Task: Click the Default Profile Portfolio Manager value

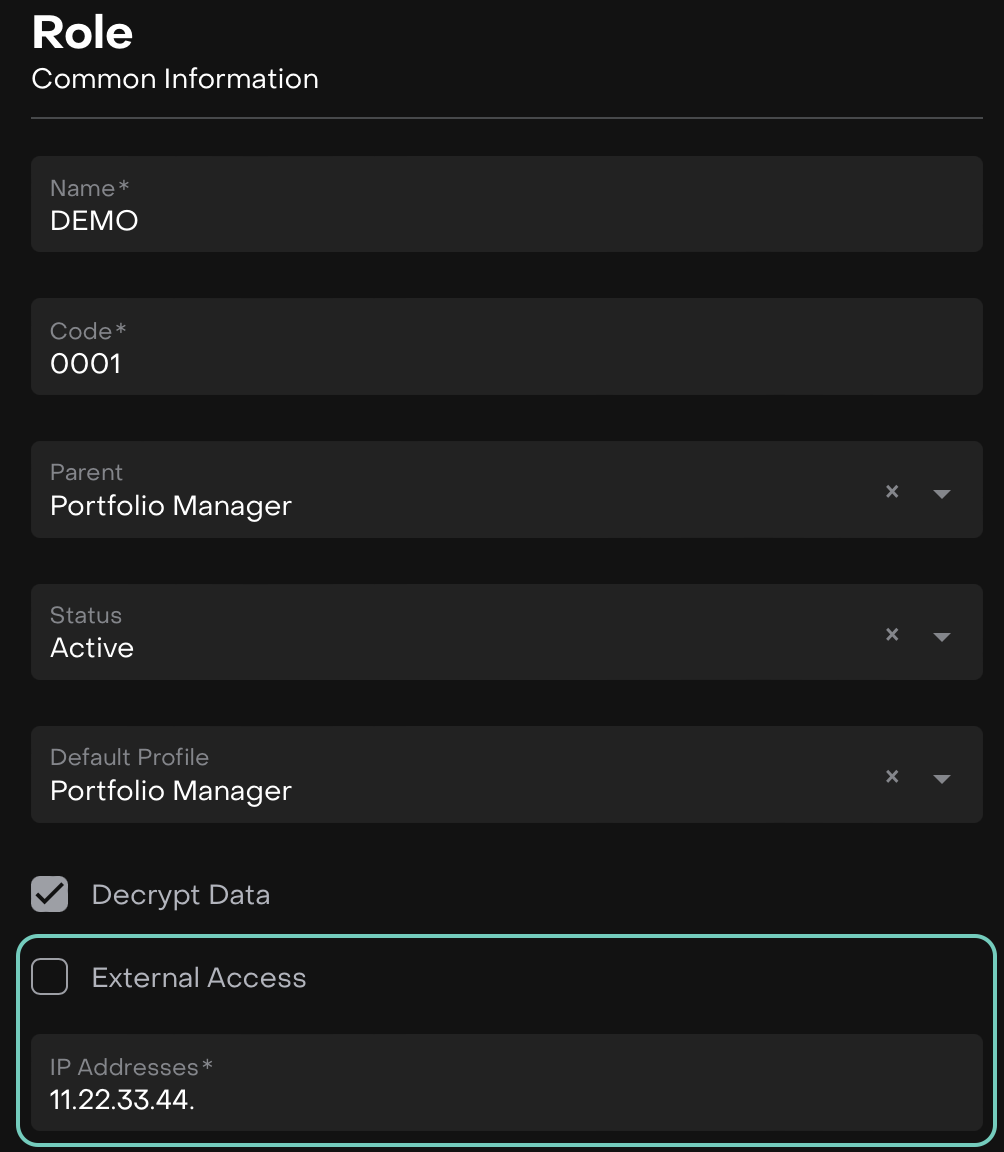Action: coord(171,791)
